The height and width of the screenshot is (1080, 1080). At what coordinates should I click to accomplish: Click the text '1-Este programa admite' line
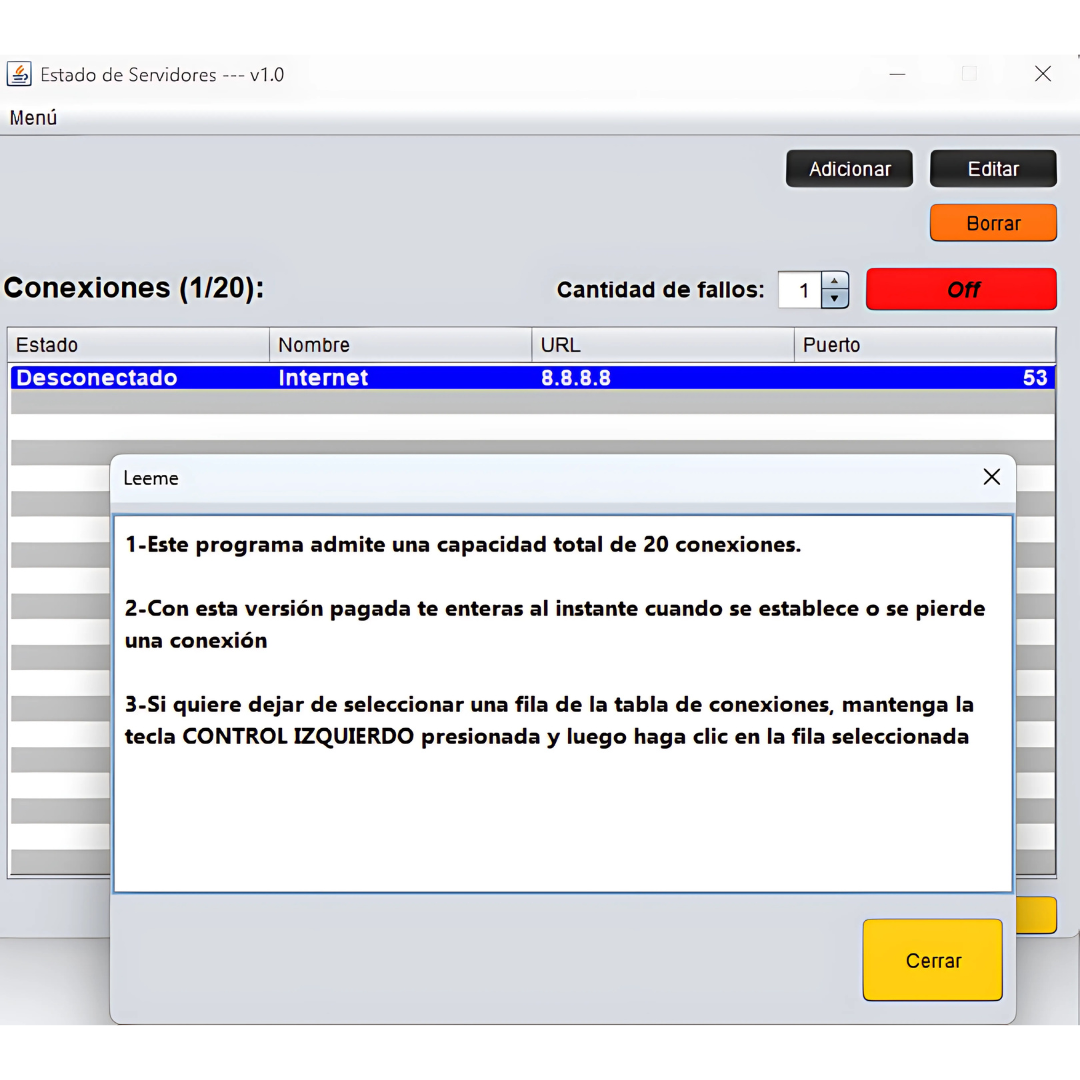click(463, 544)
